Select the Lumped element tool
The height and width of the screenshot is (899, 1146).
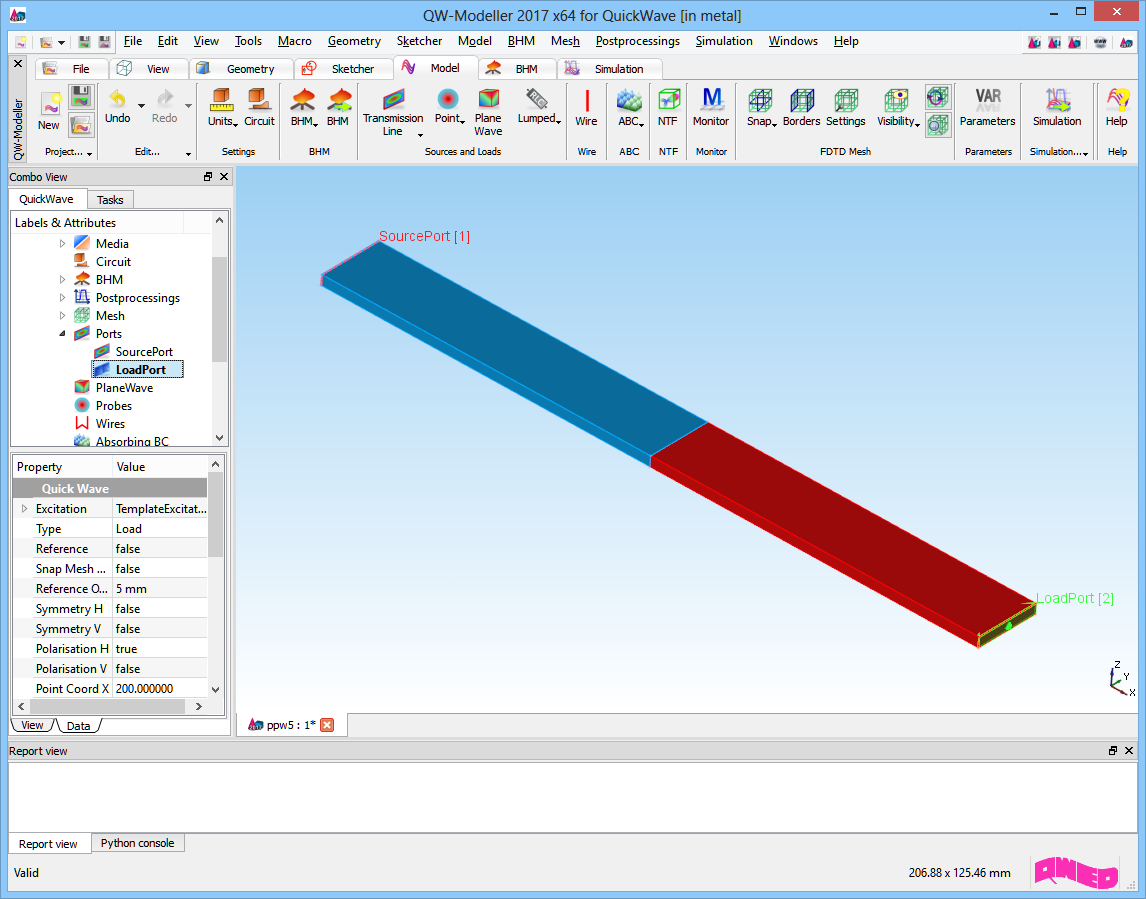point(537,98)
